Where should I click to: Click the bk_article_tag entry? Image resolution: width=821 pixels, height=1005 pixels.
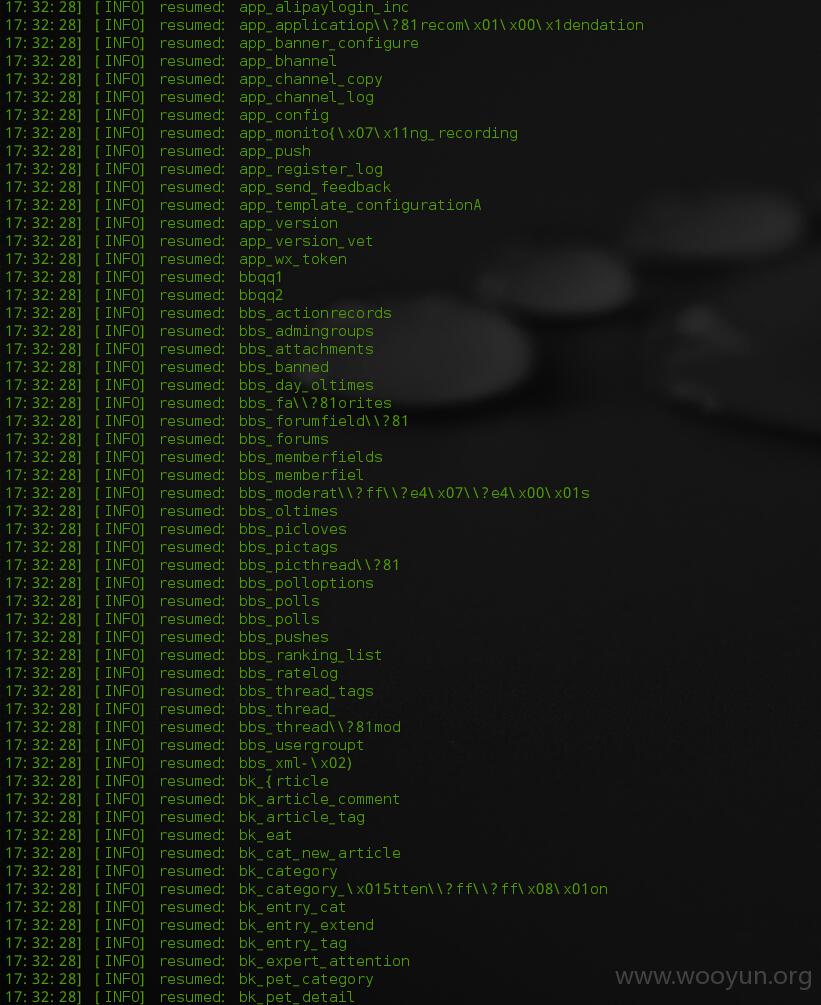pos(302,817)
